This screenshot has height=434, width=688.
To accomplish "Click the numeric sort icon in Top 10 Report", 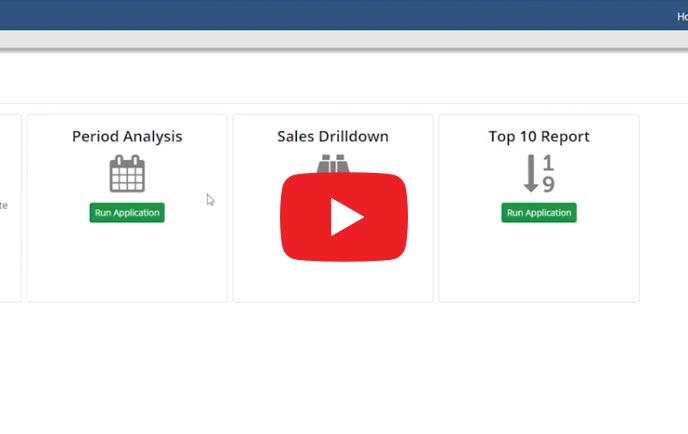I will tap(539, 174).
